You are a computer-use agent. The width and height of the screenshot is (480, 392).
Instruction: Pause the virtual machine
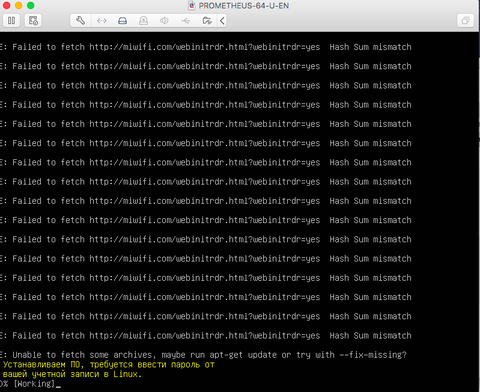[x=11, y=21]
